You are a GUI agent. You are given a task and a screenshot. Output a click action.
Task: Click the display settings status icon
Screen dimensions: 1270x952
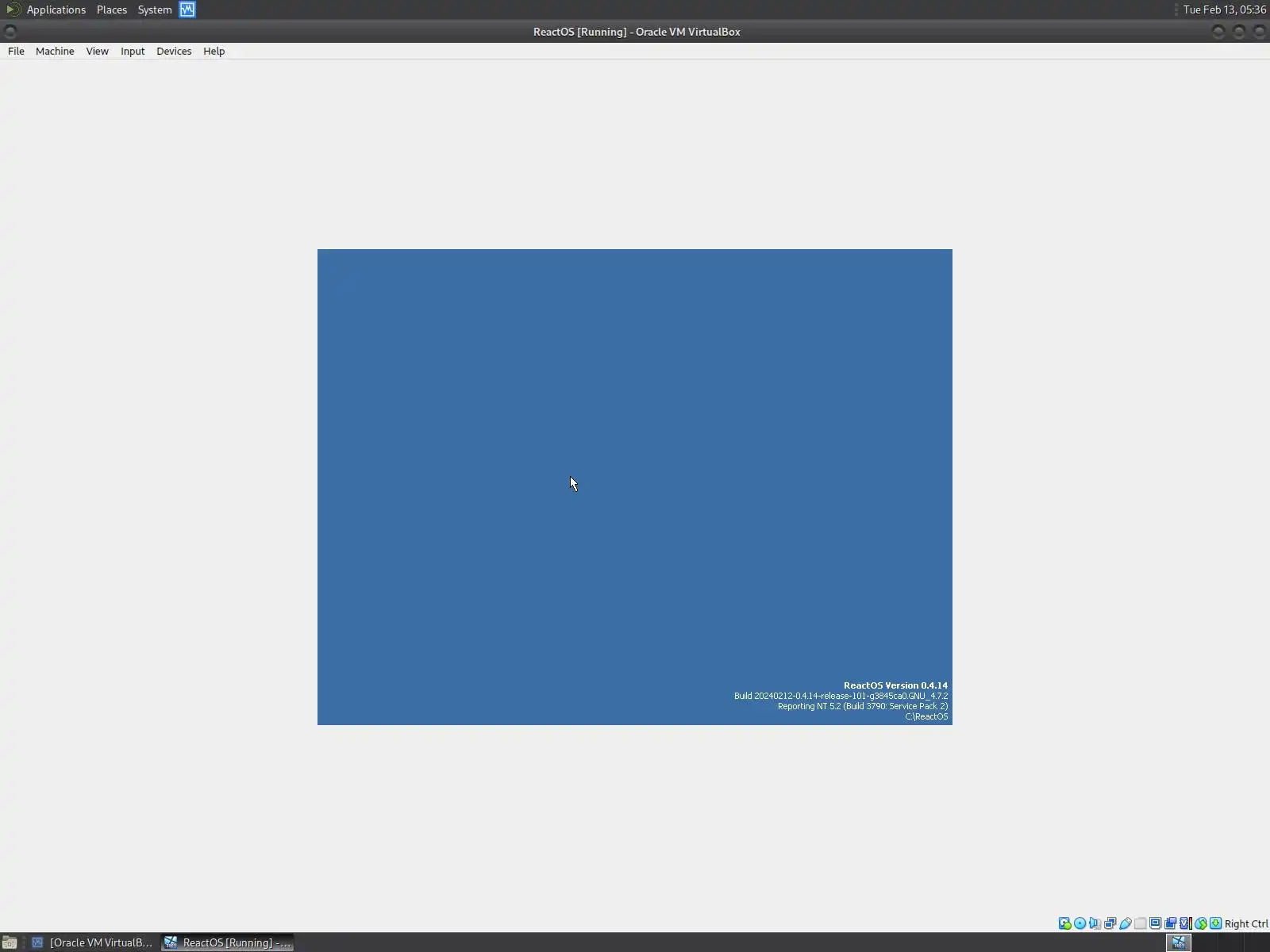(1156, 923)
